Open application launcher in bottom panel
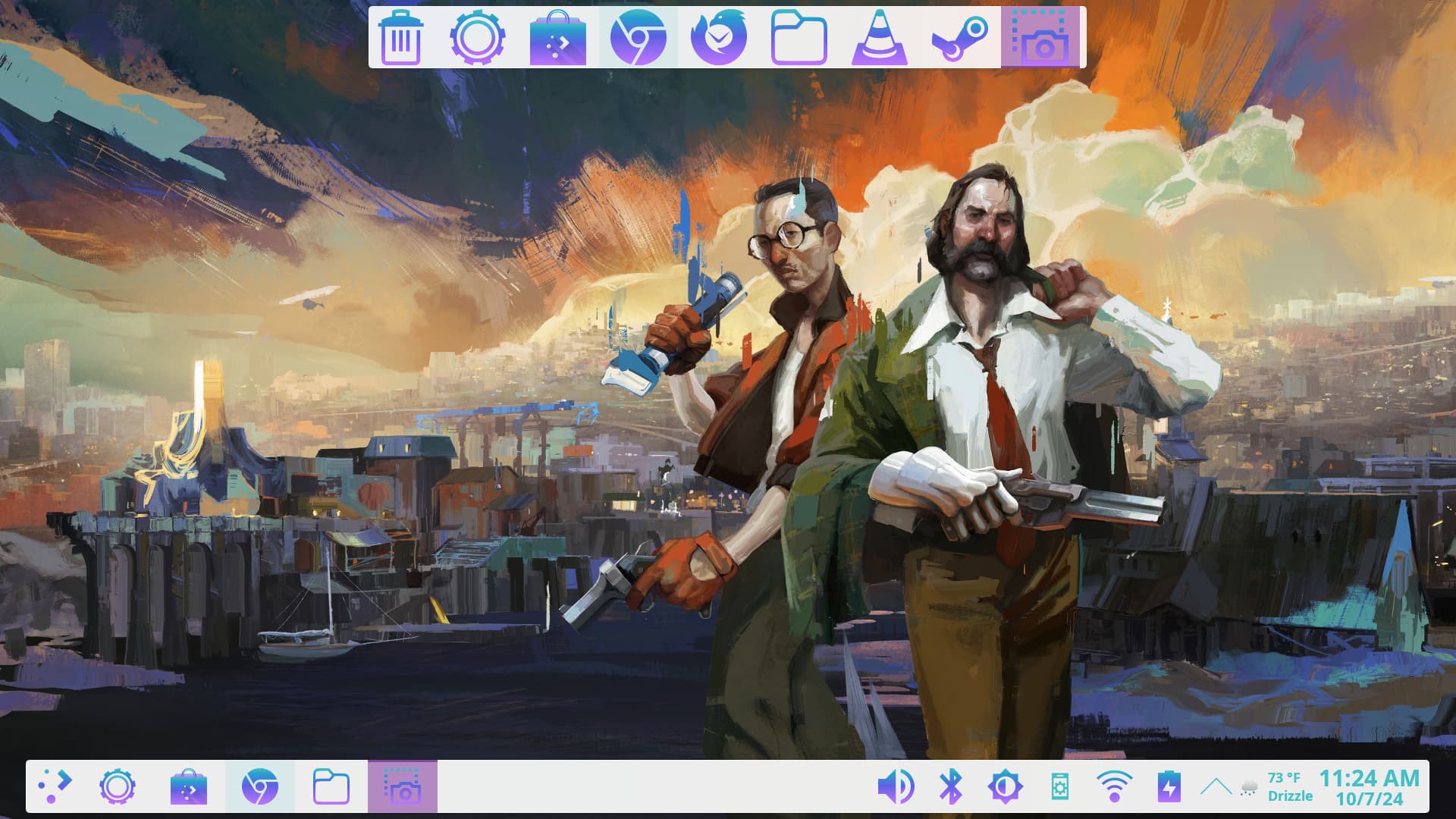The width and height of the screenshot is (1456, 819). tap(55, 786)
